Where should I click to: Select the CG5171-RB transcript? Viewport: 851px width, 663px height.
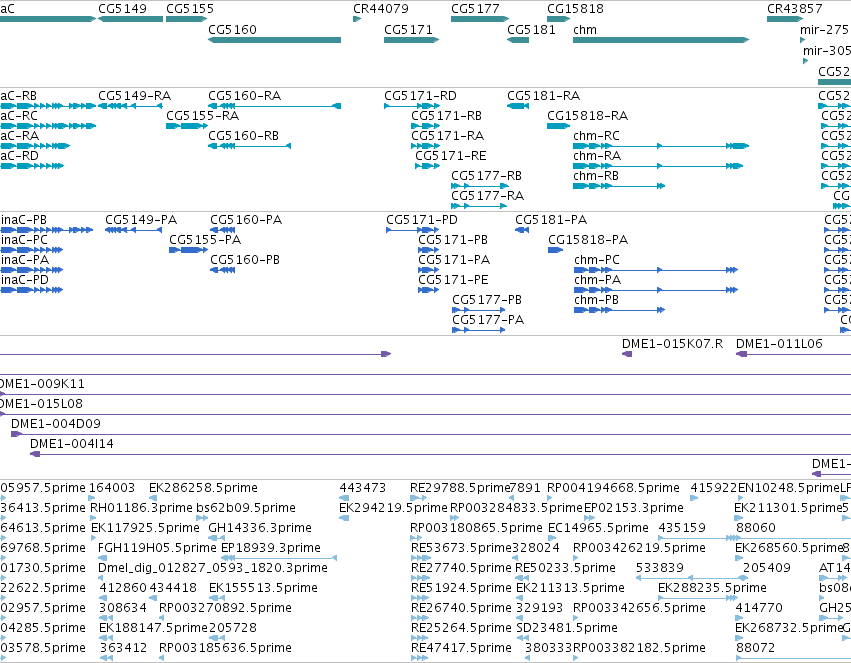tap(425, 126)
